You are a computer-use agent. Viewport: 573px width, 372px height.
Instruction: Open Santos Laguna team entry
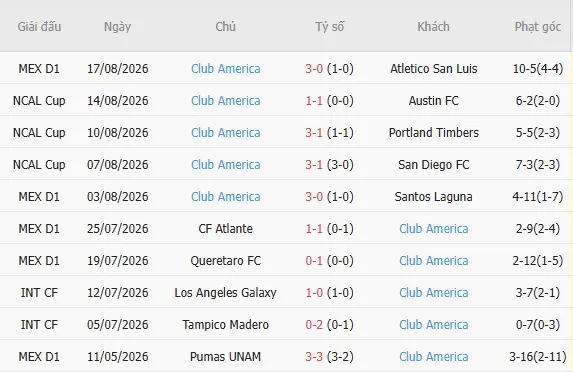point(433,197)
